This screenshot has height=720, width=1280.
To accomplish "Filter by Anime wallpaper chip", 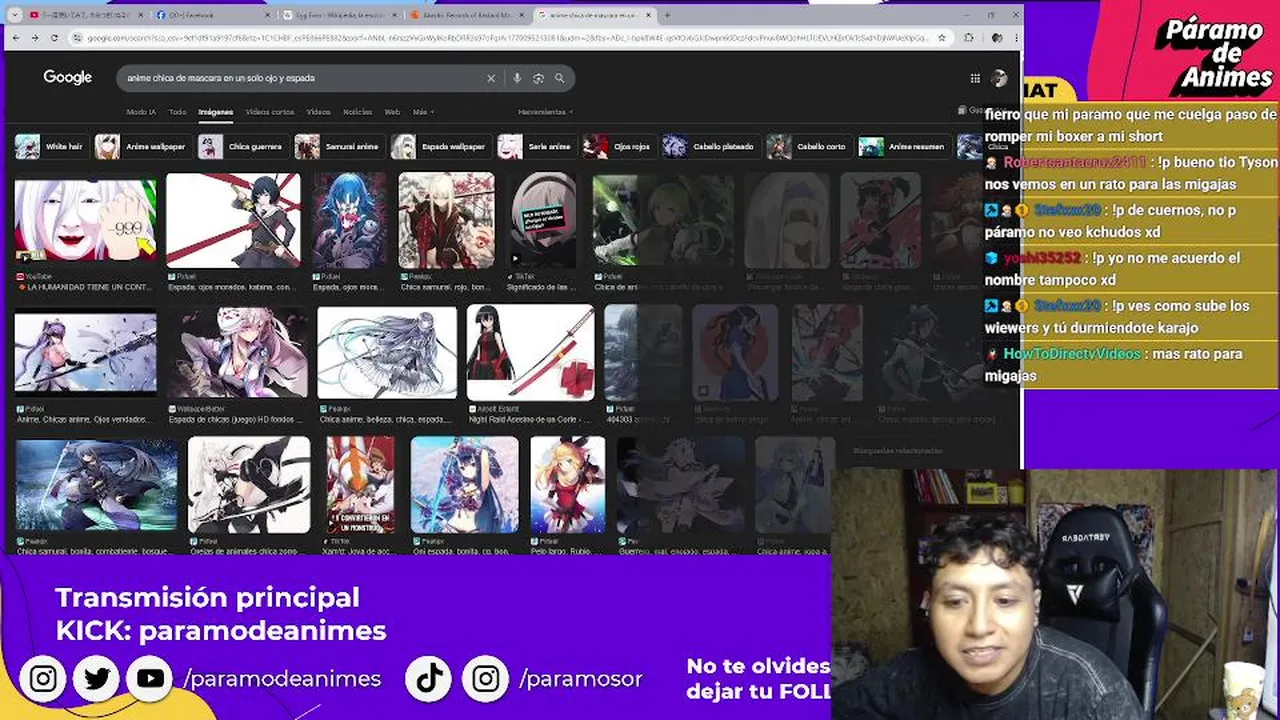I will 142,147.
